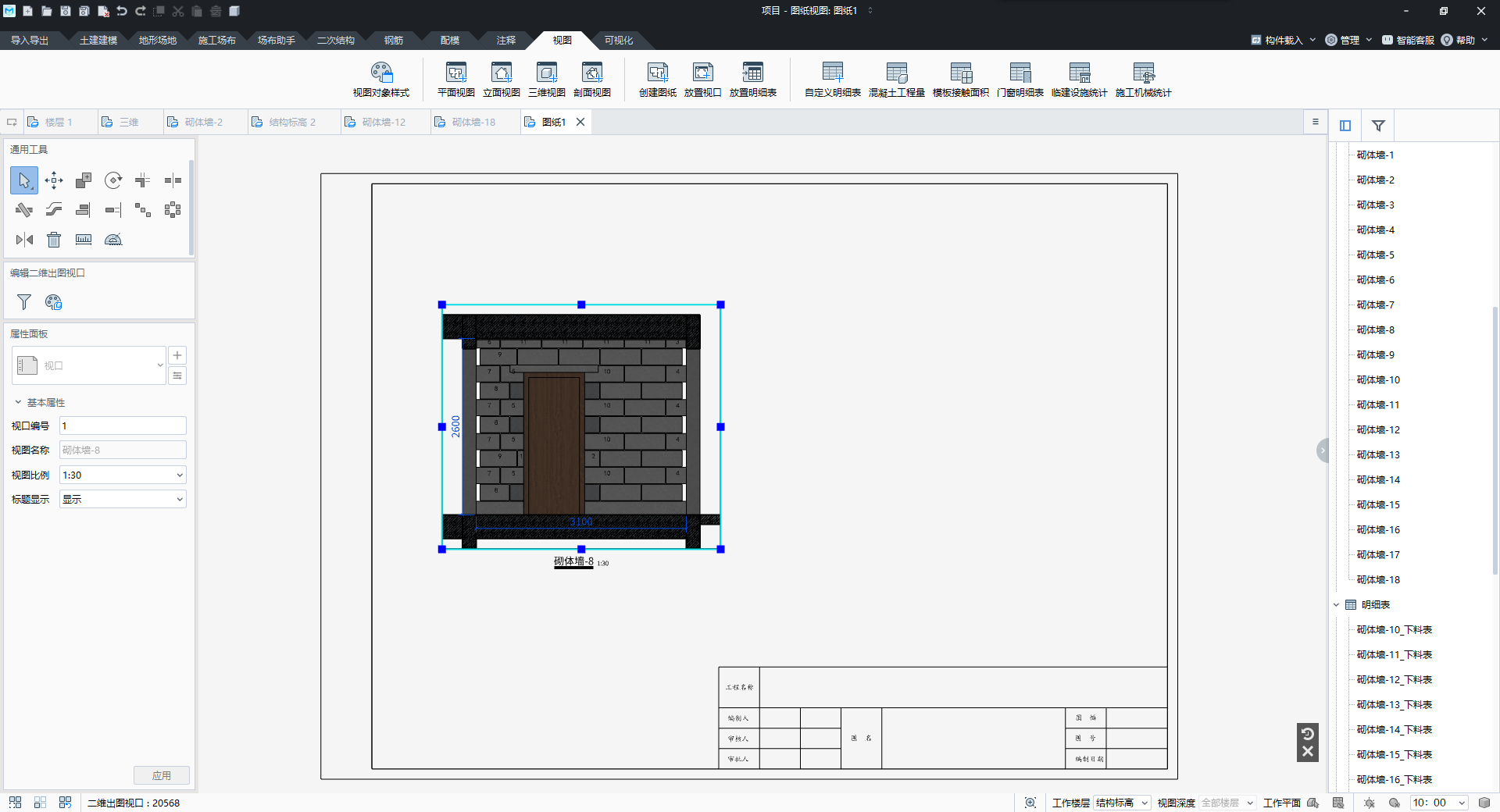Click 创建图纸 create sheet
This screenshot has height=812, width=1500.
[658, 80]
